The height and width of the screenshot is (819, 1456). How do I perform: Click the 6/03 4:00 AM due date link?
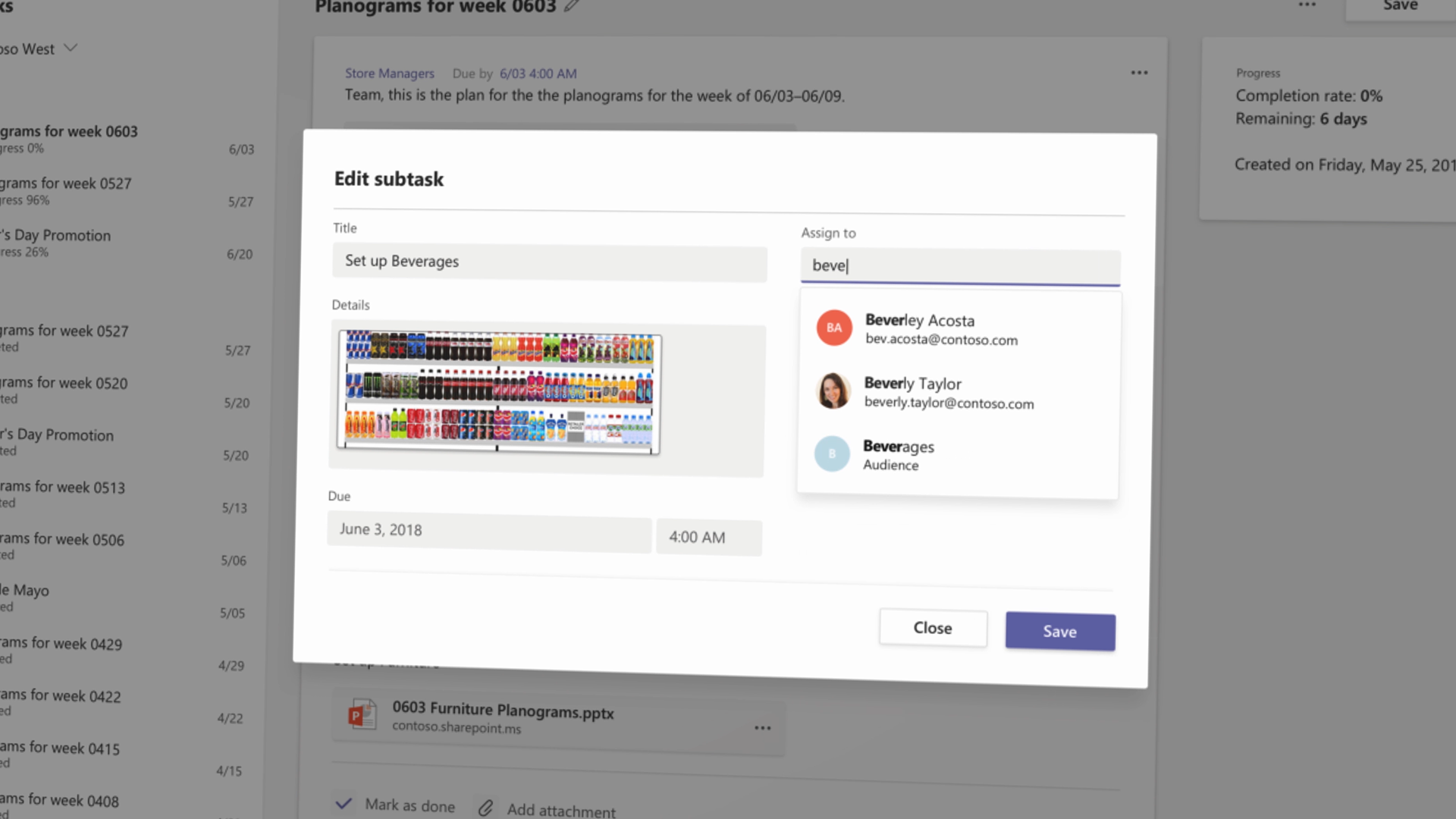538,74
